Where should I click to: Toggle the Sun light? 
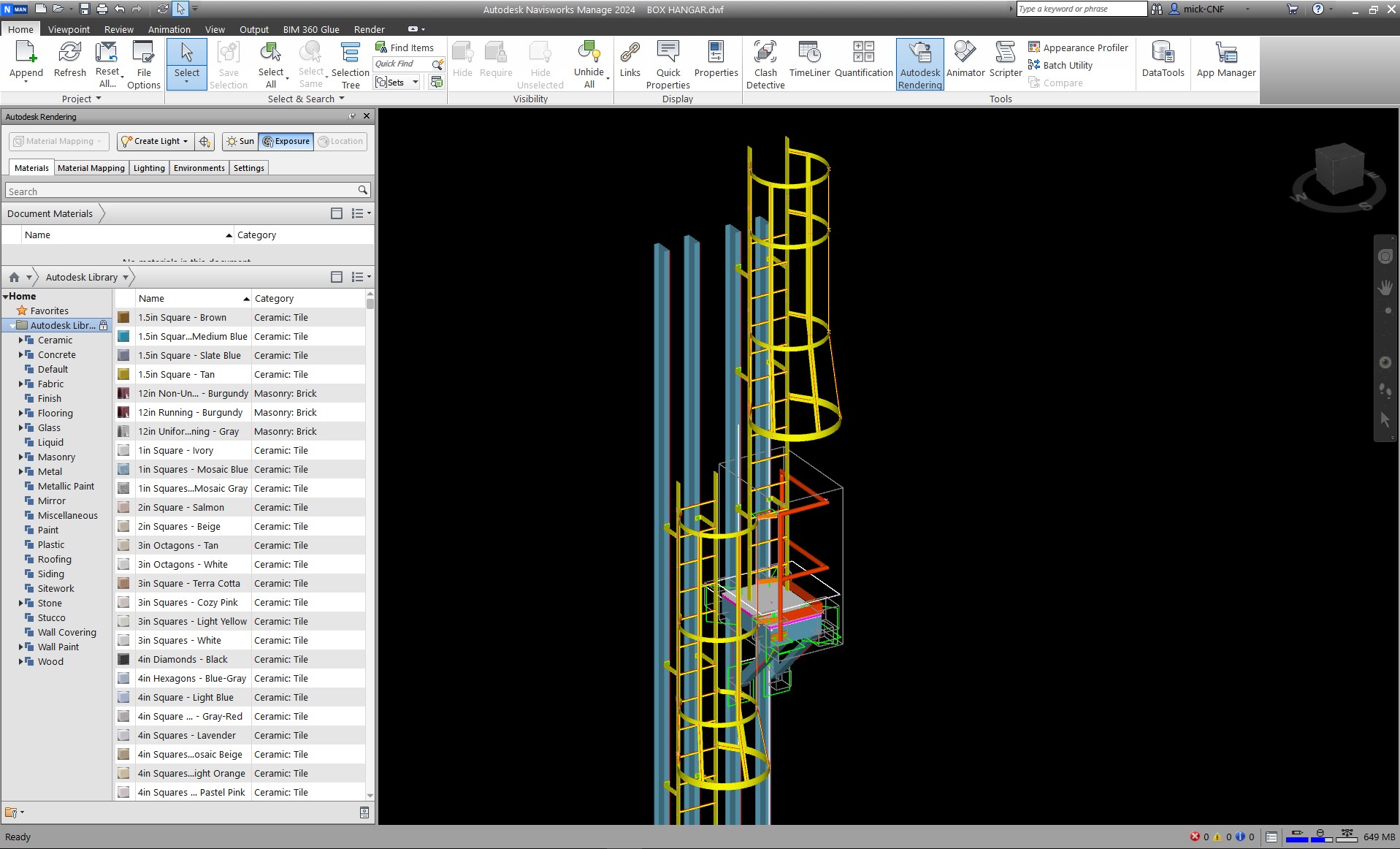(240, 141)
